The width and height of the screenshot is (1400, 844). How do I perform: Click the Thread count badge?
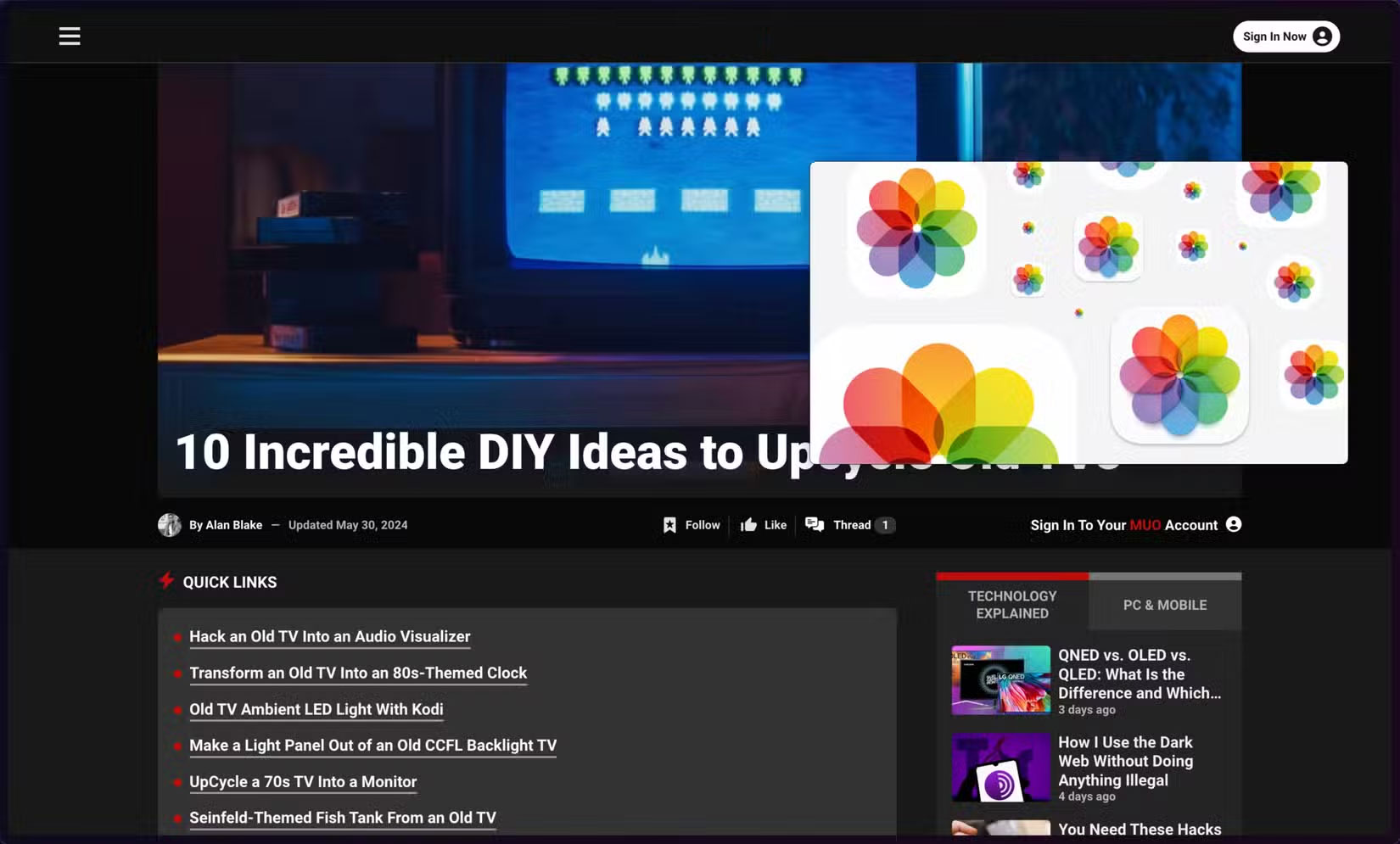(x=886, y=524)
